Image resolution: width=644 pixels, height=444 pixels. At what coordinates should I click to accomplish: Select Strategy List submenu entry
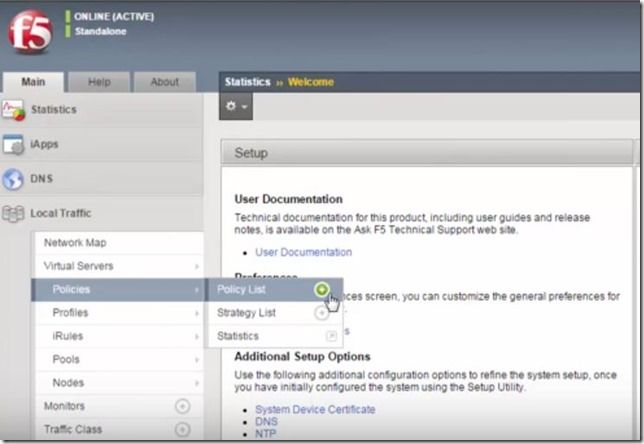[x=246, y=313]
